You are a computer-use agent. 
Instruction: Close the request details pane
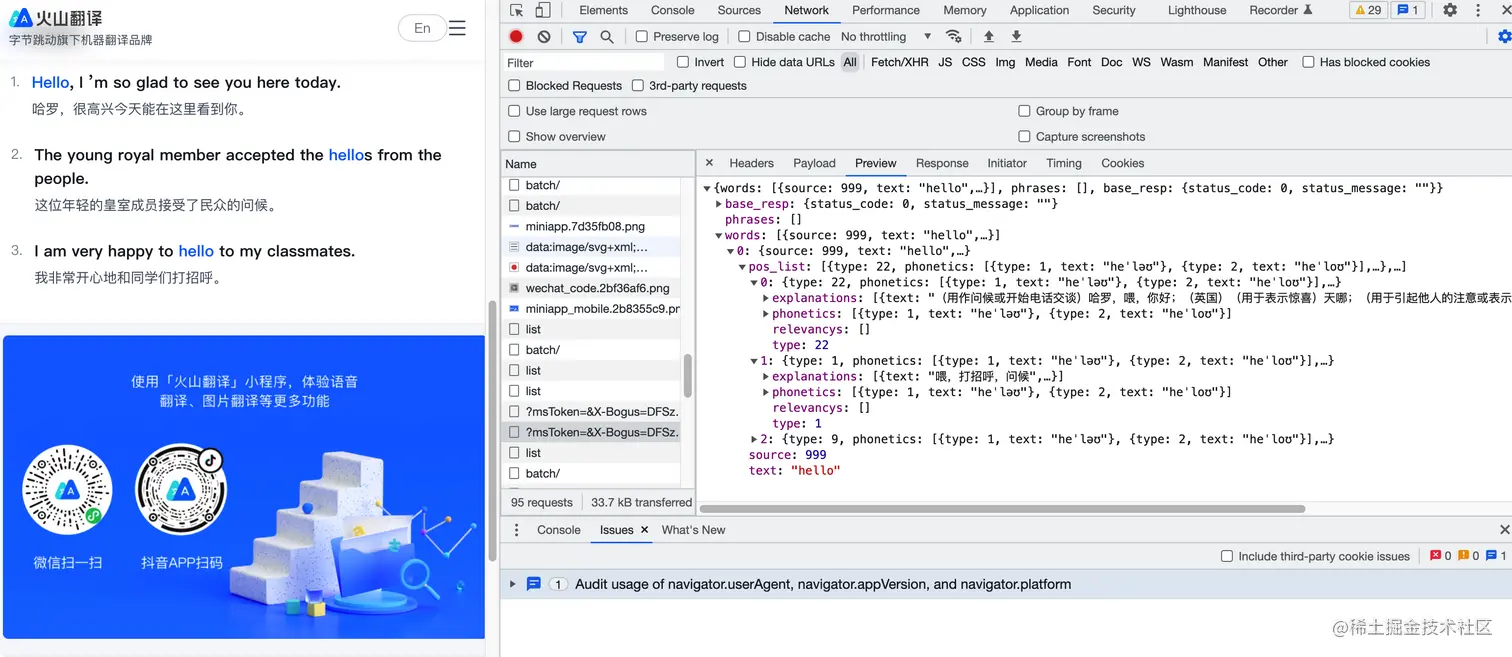click(x=709, y=163)
